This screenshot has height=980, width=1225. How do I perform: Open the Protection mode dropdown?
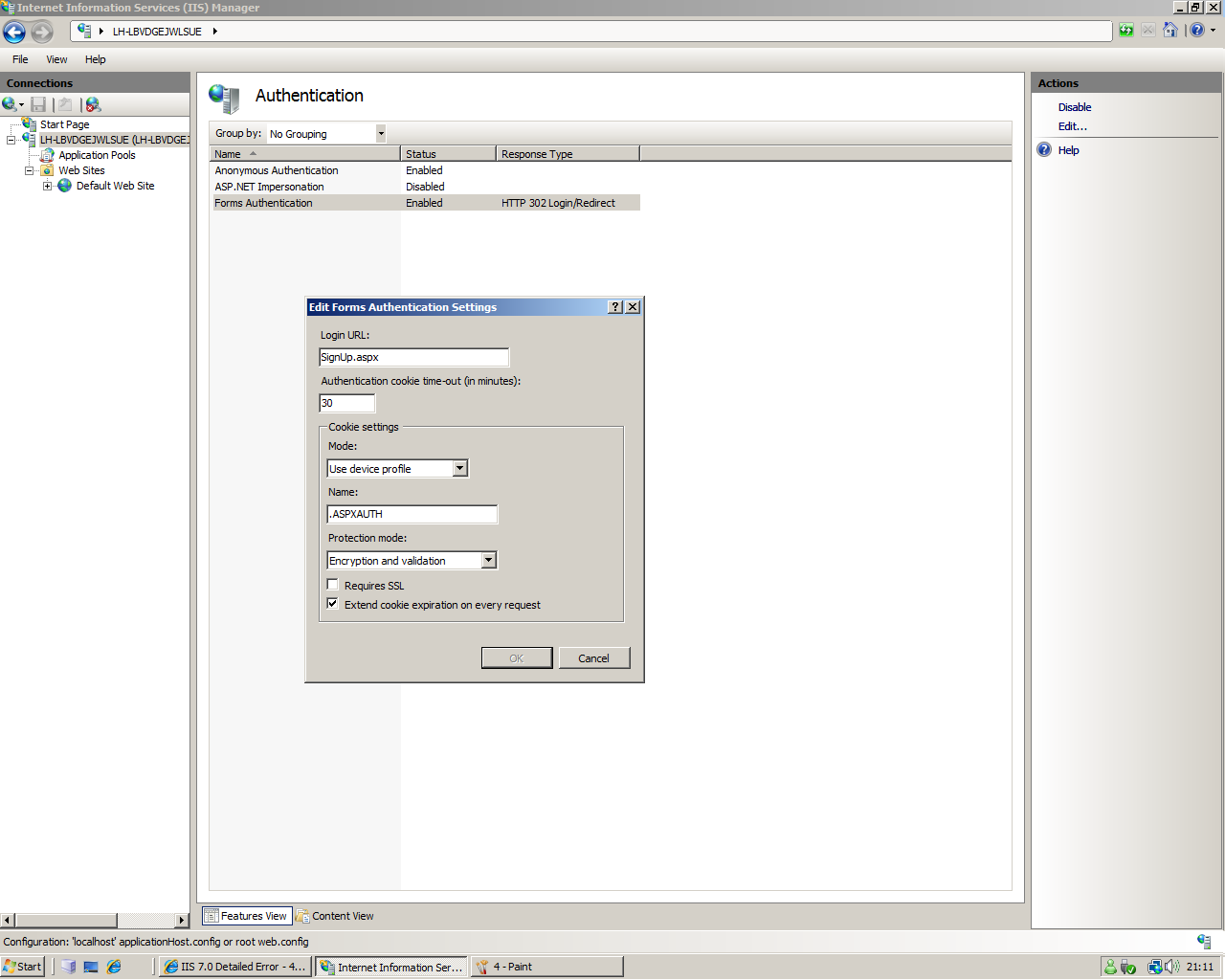tap(489, 560)
